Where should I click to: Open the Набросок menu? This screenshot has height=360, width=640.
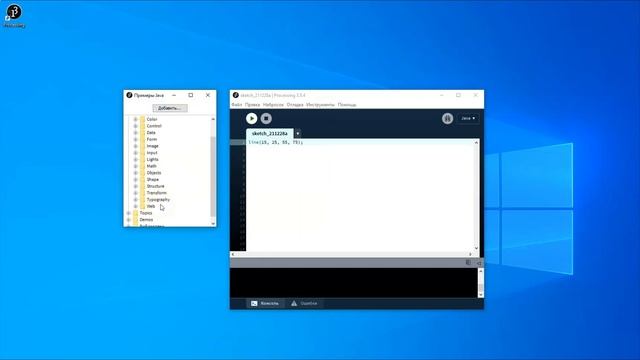pos(273,105)
